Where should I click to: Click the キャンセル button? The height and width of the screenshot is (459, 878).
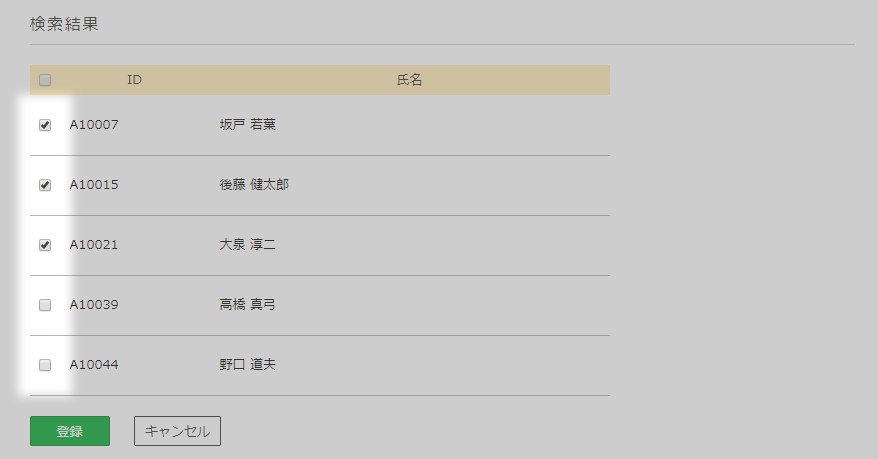coord(178,431)
